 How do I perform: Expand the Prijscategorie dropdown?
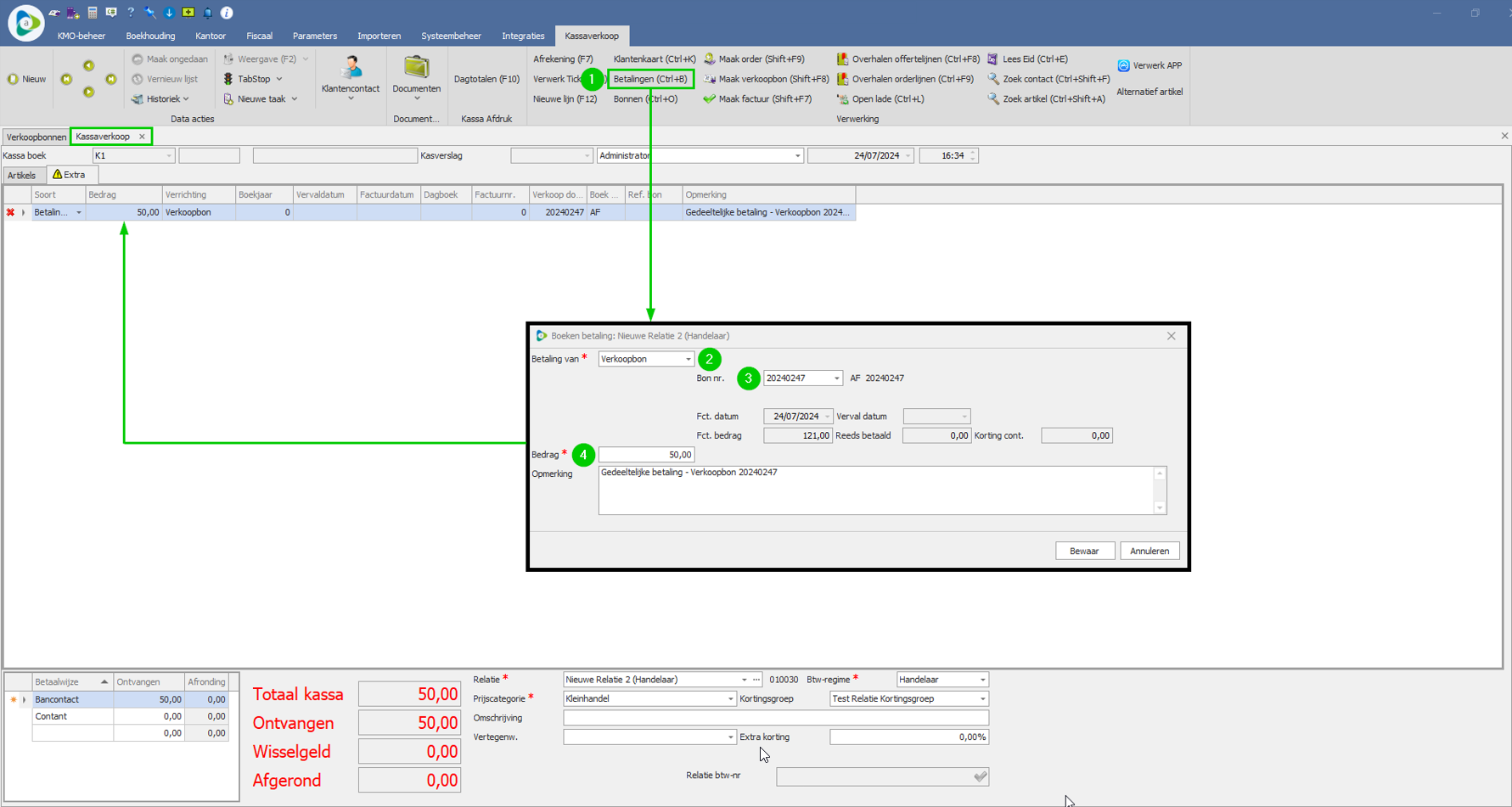729,699
